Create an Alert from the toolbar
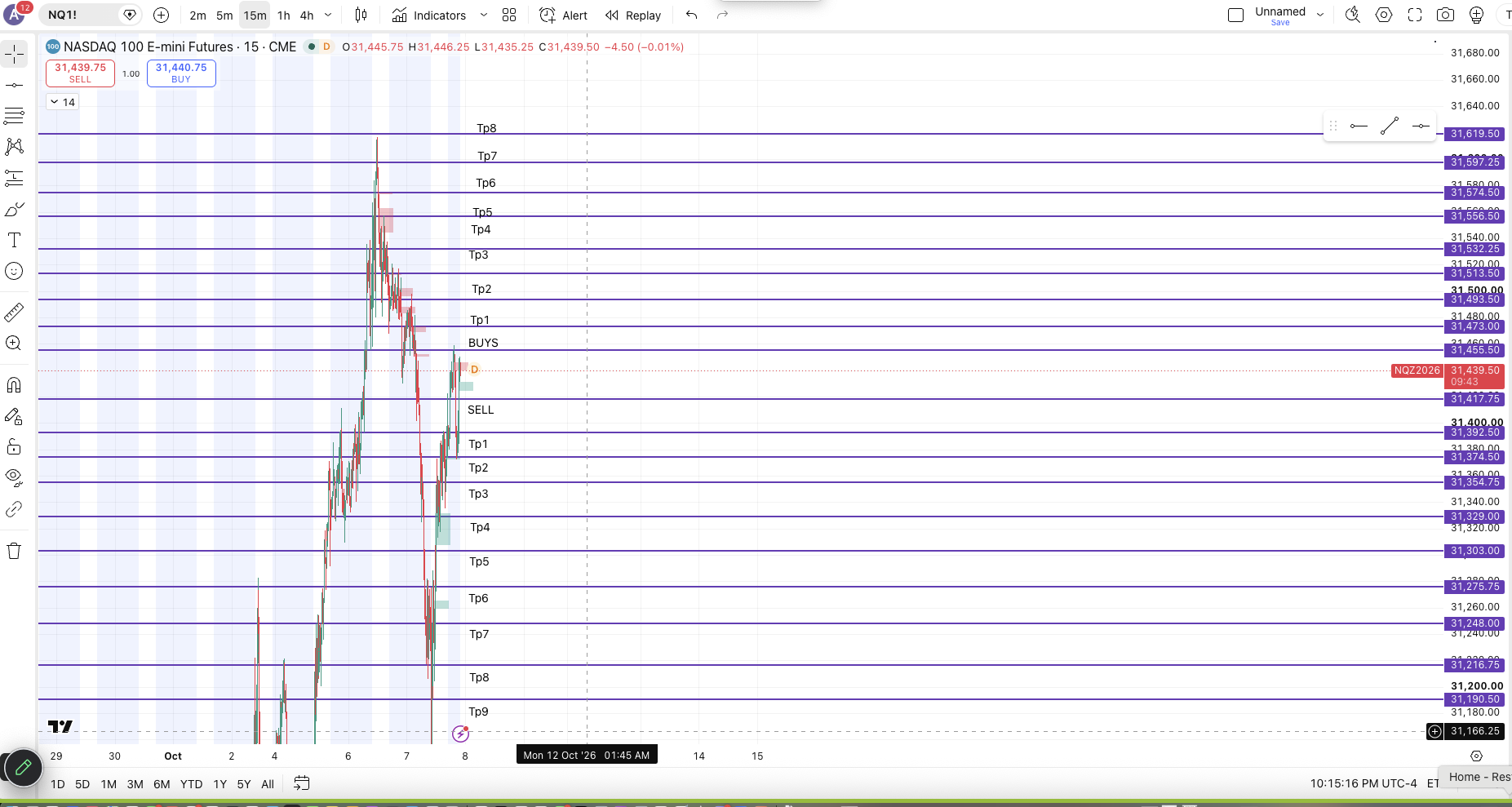 pos(563,15)
